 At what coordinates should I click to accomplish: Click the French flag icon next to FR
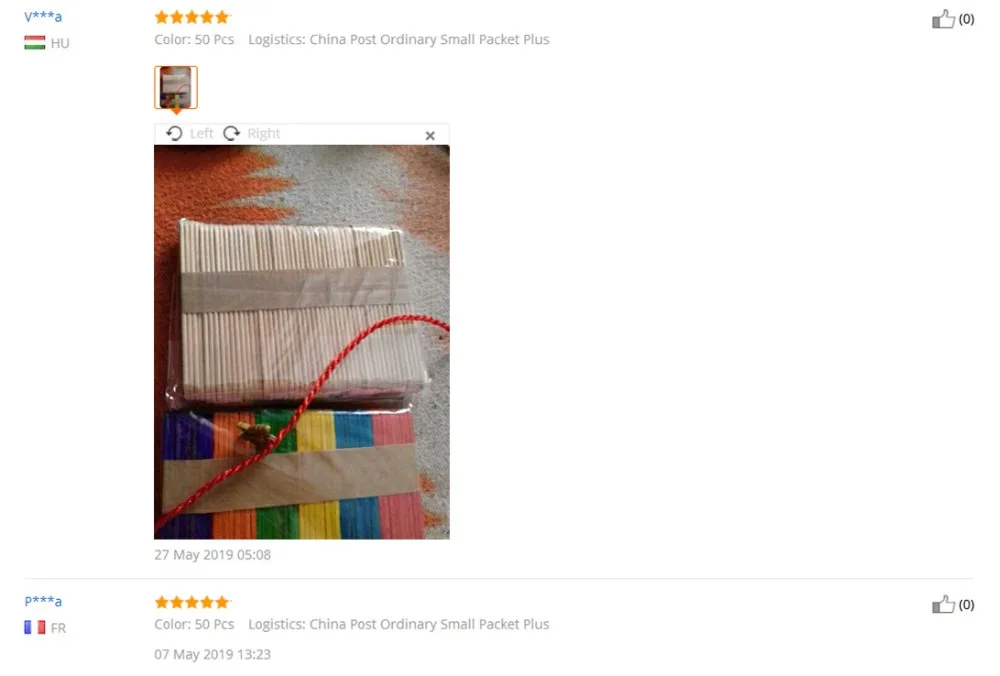pyautogui.click(x=34, y=628)
